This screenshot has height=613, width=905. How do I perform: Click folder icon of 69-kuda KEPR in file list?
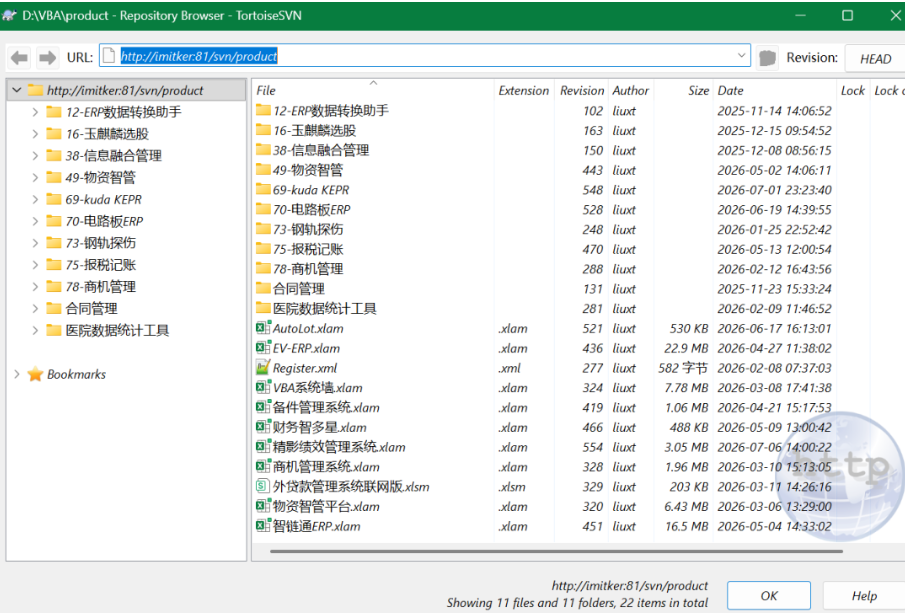pyautogui.click(x=263, y=189)
